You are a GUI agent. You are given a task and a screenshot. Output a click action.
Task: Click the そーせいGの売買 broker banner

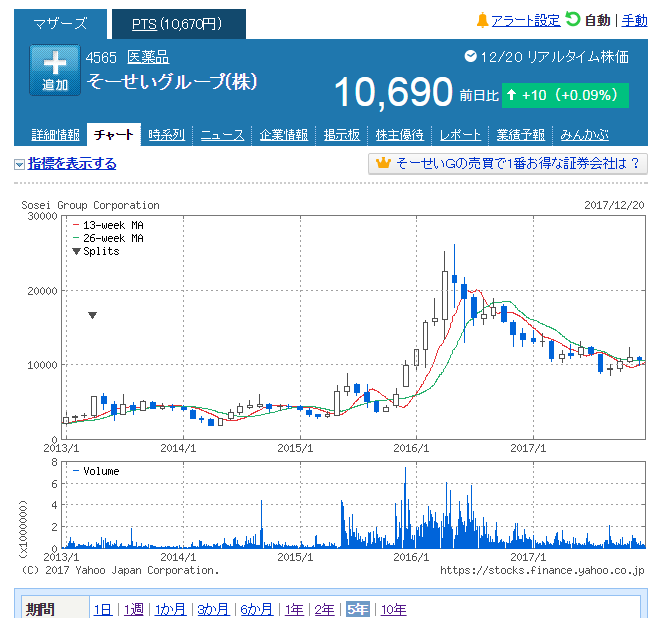[508, 163]
